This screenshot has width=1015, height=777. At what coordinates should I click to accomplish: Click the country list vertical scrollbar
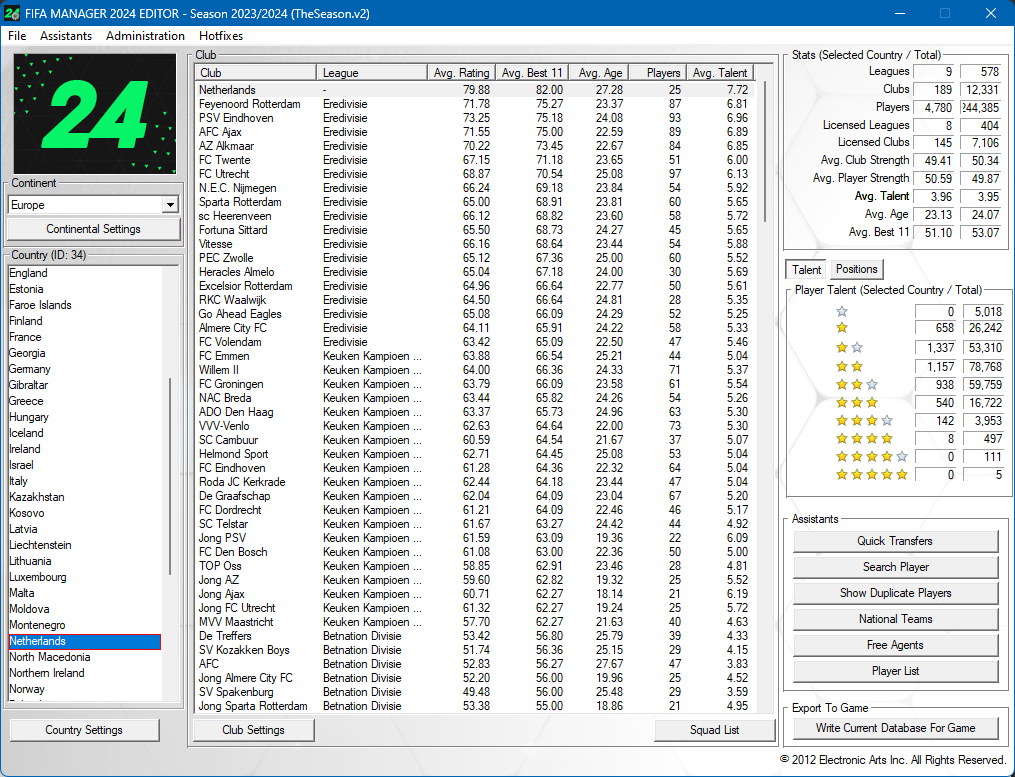tap(171, 476)
